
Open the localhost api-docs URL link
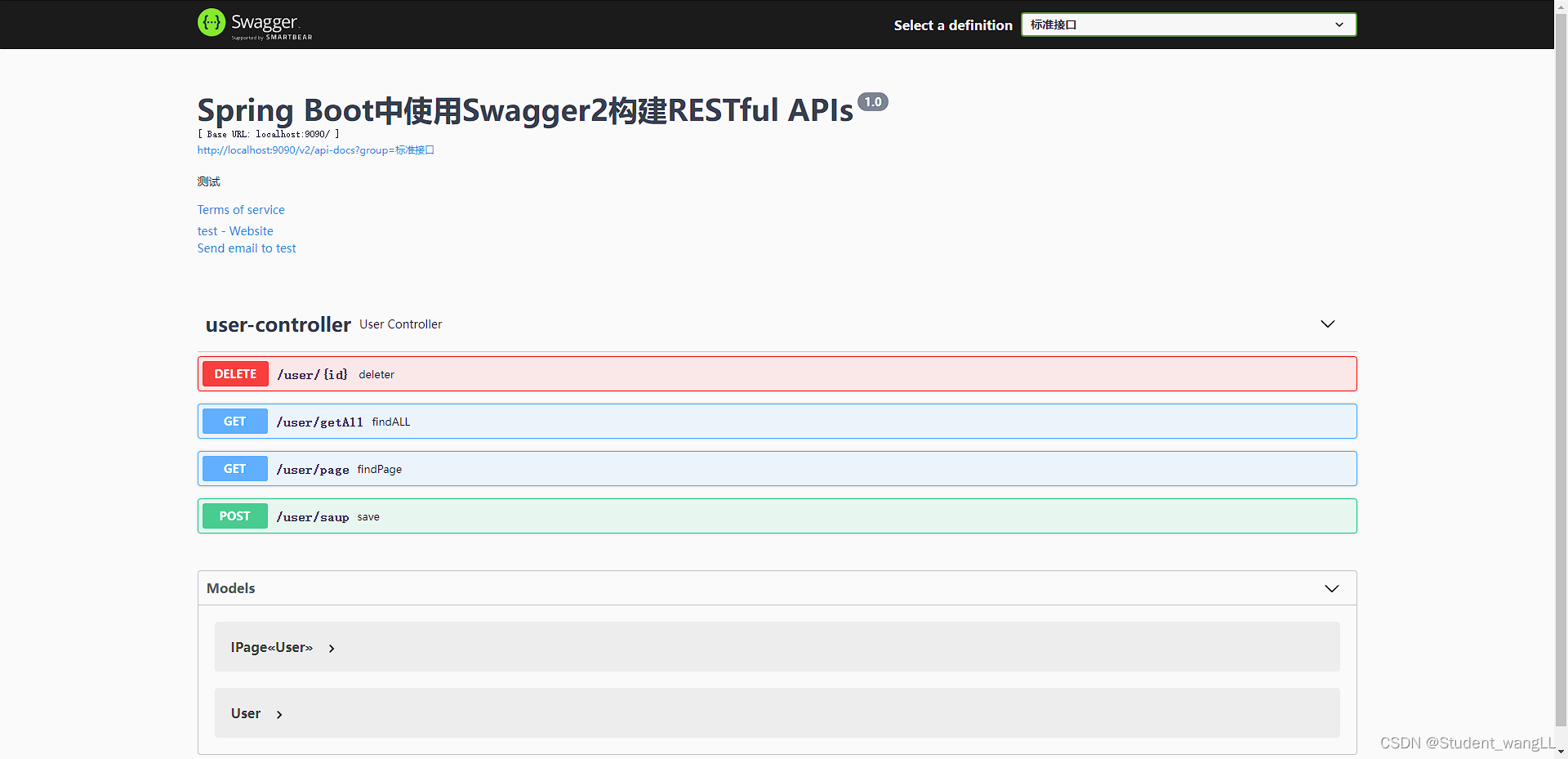315,150
